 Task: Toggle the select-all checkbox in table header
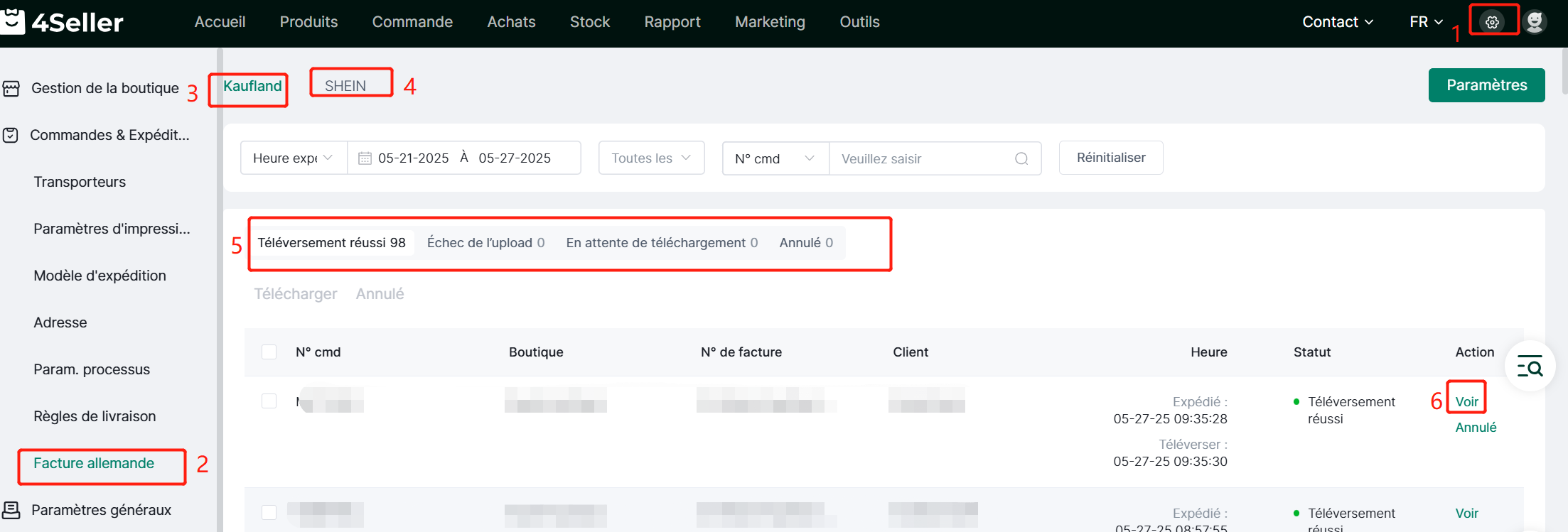pos(269,352)
